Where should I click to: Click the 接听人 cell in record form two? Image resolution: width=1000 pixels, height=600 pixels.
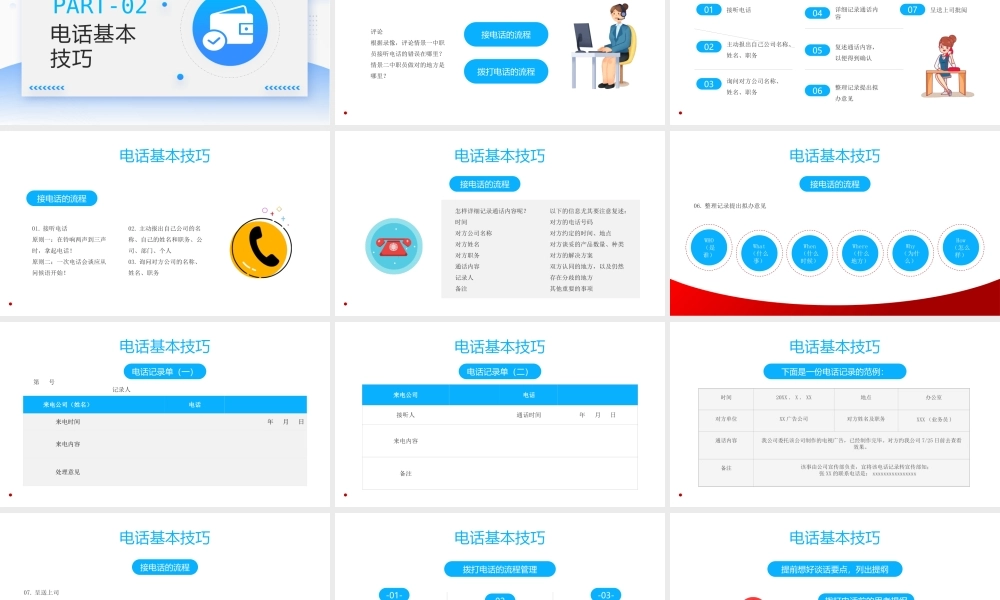pyautogui.click(x=405, y=414)
